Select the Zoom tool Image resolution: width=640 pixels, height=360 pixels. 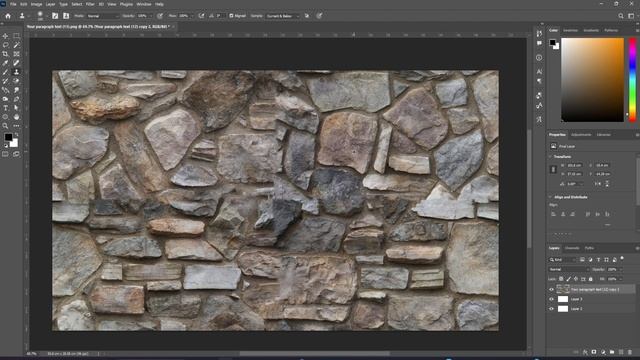click(x=5, y=126)
